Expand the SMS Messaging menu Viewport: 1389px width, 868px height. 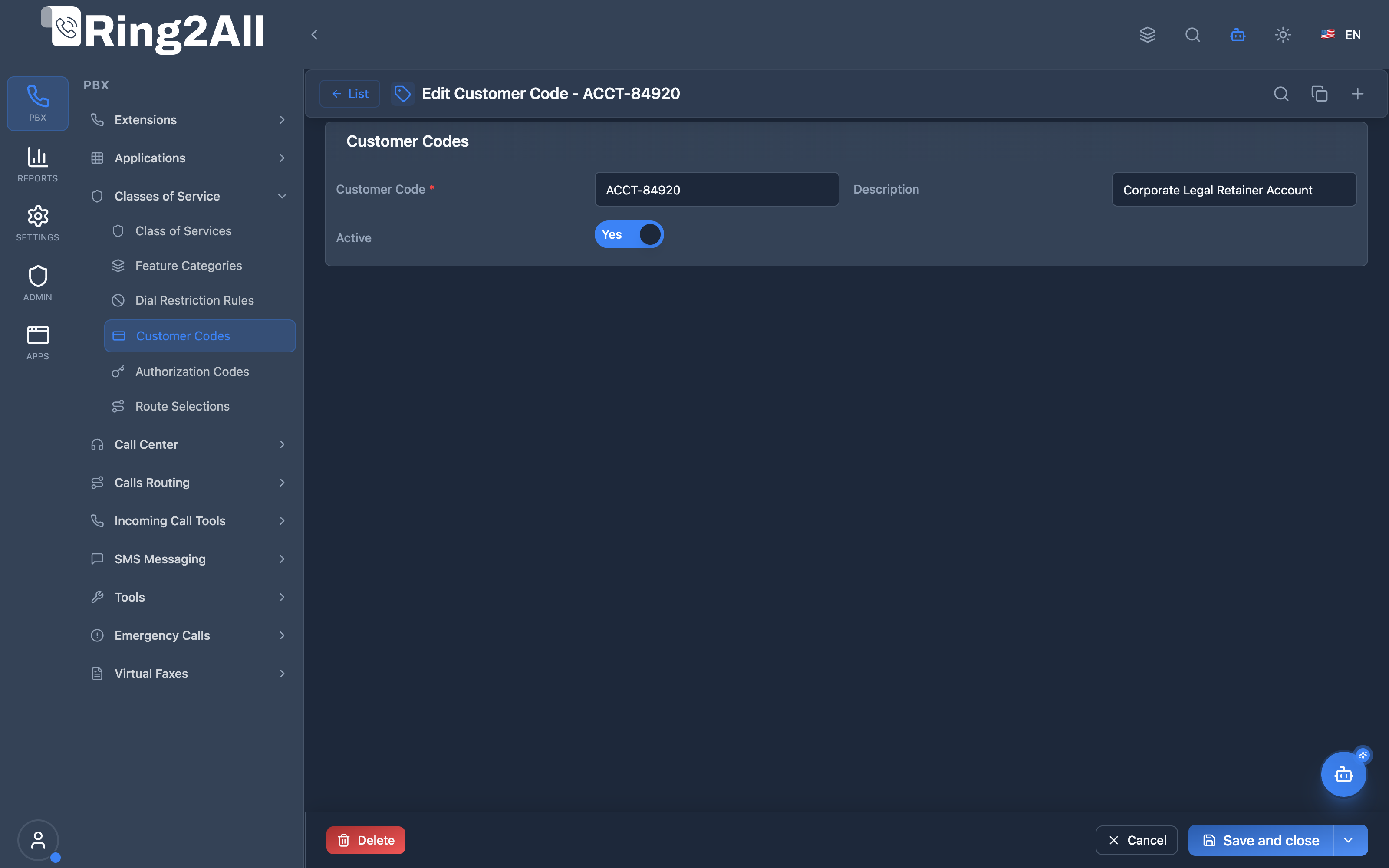click(188, 559)
